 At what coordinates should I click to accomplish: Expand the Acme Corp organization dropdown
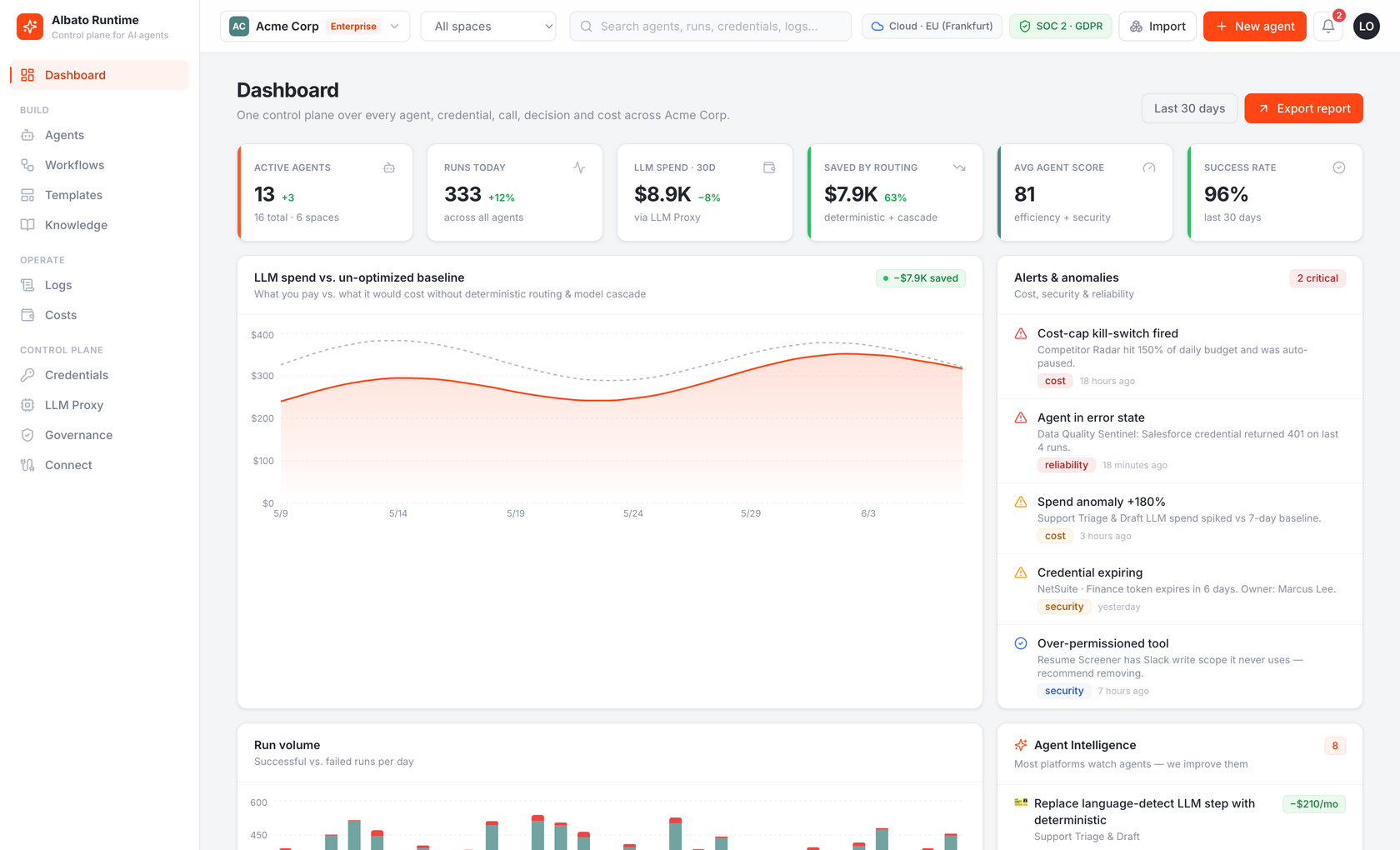tap(315, 27)
